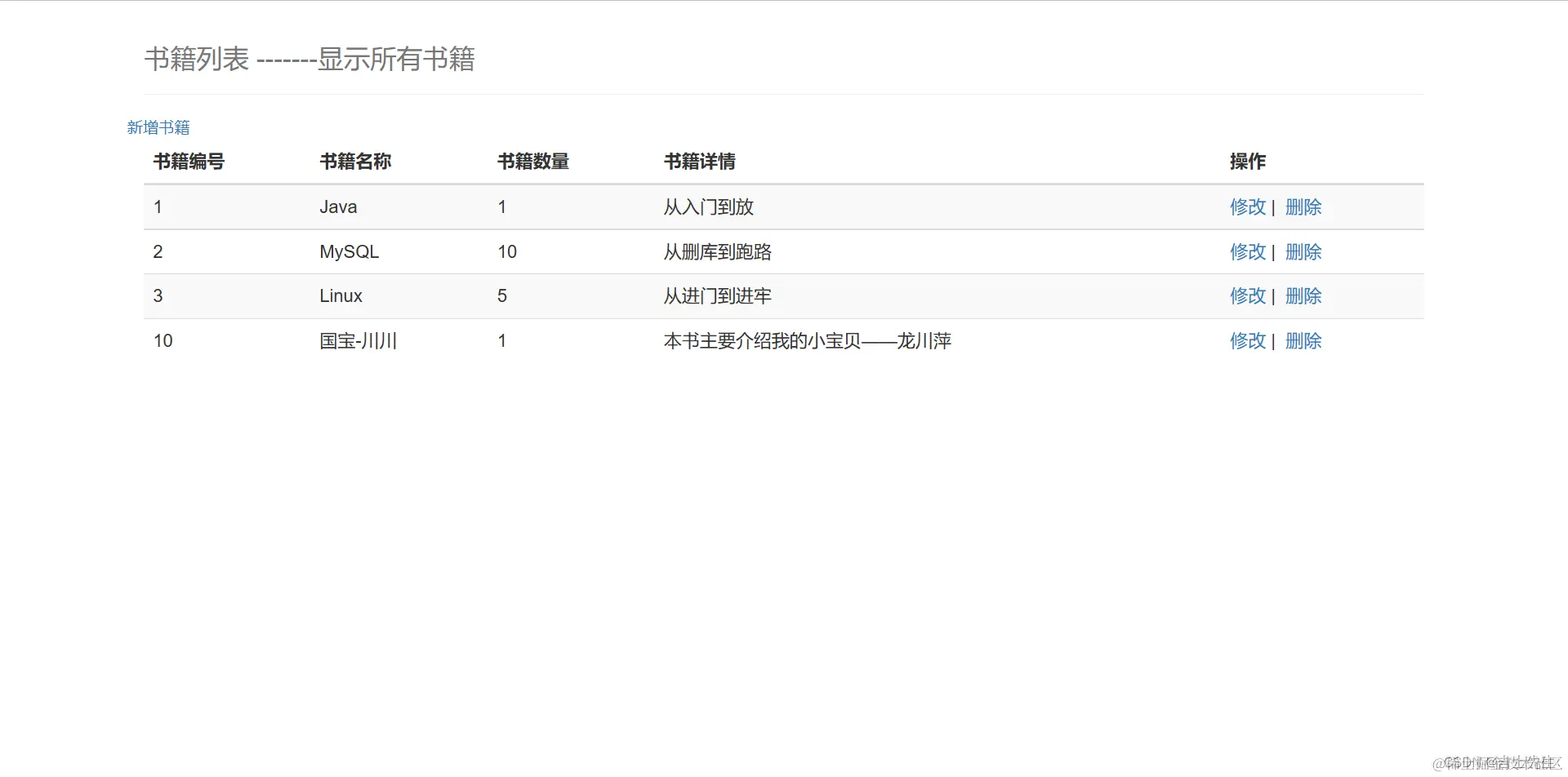Click 删除 for the Java book
The height and width of the screenshot is (777, 1568).
point(1303,207)
